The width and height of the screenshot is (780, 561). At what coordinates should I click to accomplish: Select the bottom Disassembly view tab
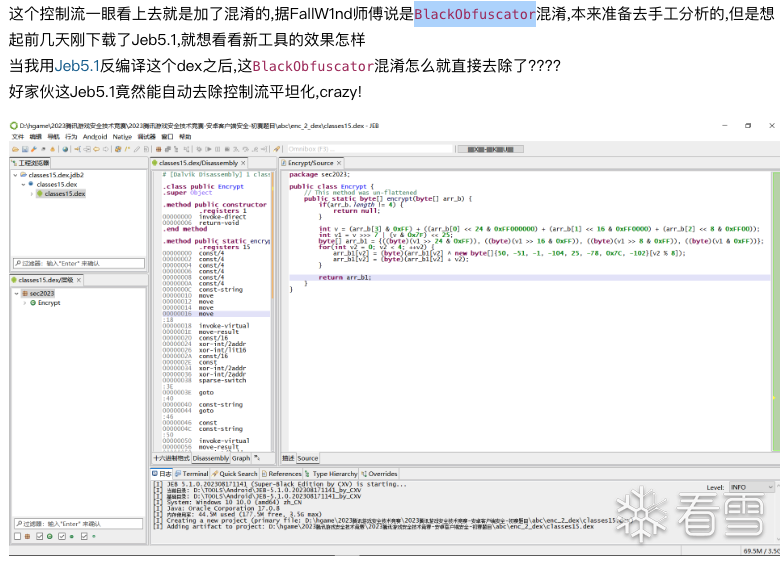pos(210,458)
